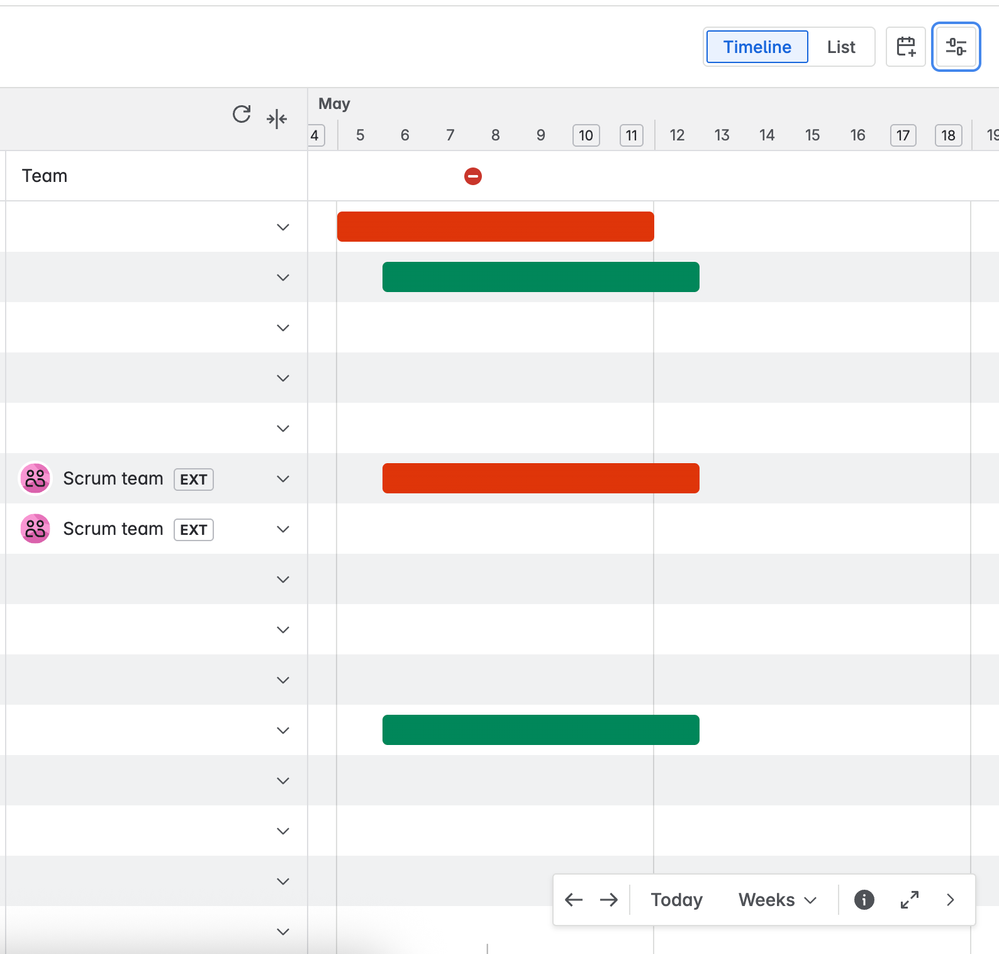999x954 pixels.
Task: Click the collapse-all rows icon
Action: (277, 119)
